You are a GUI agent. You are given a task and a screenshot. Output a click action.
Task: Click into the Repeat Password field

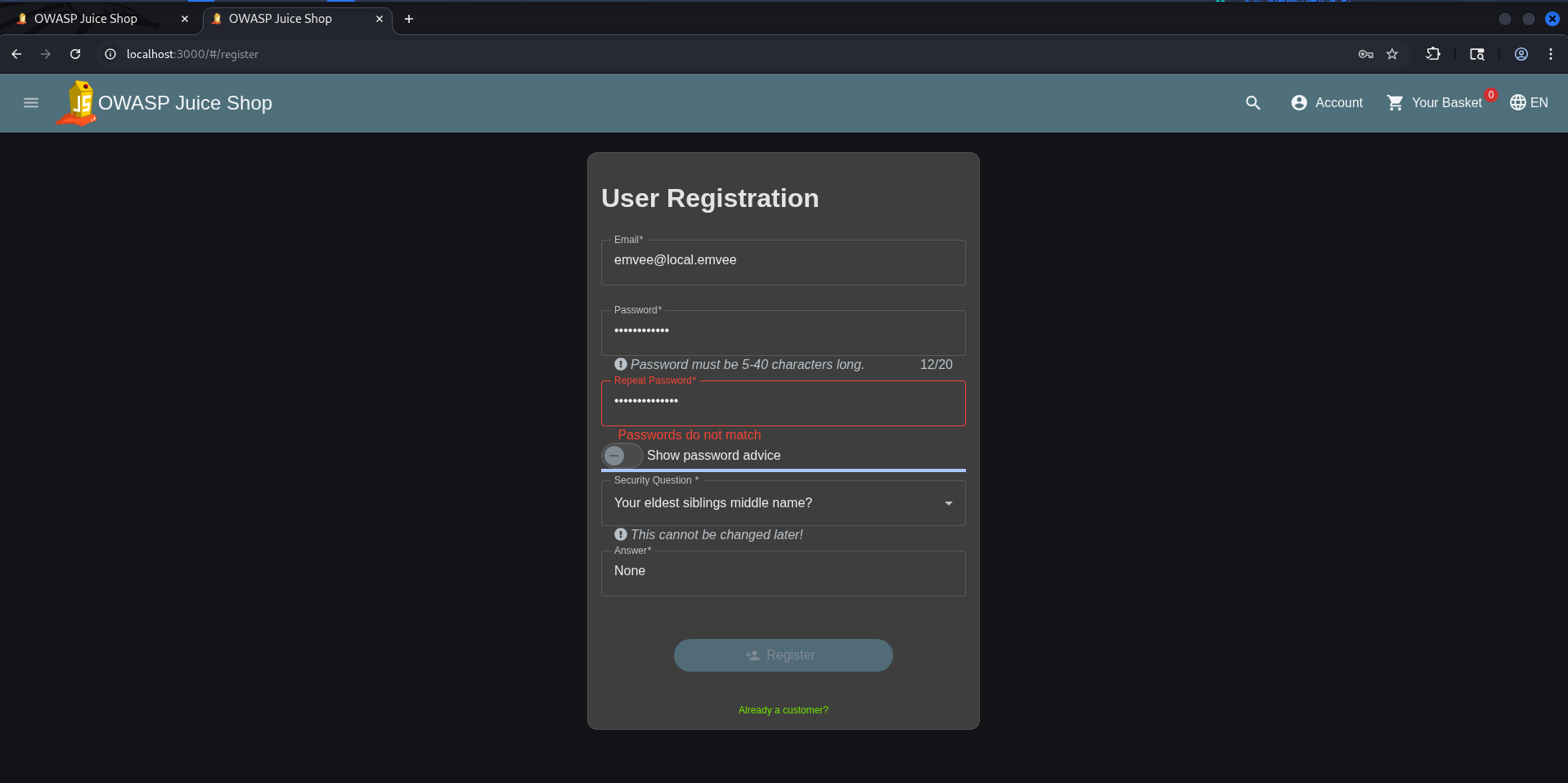point(784,403)
